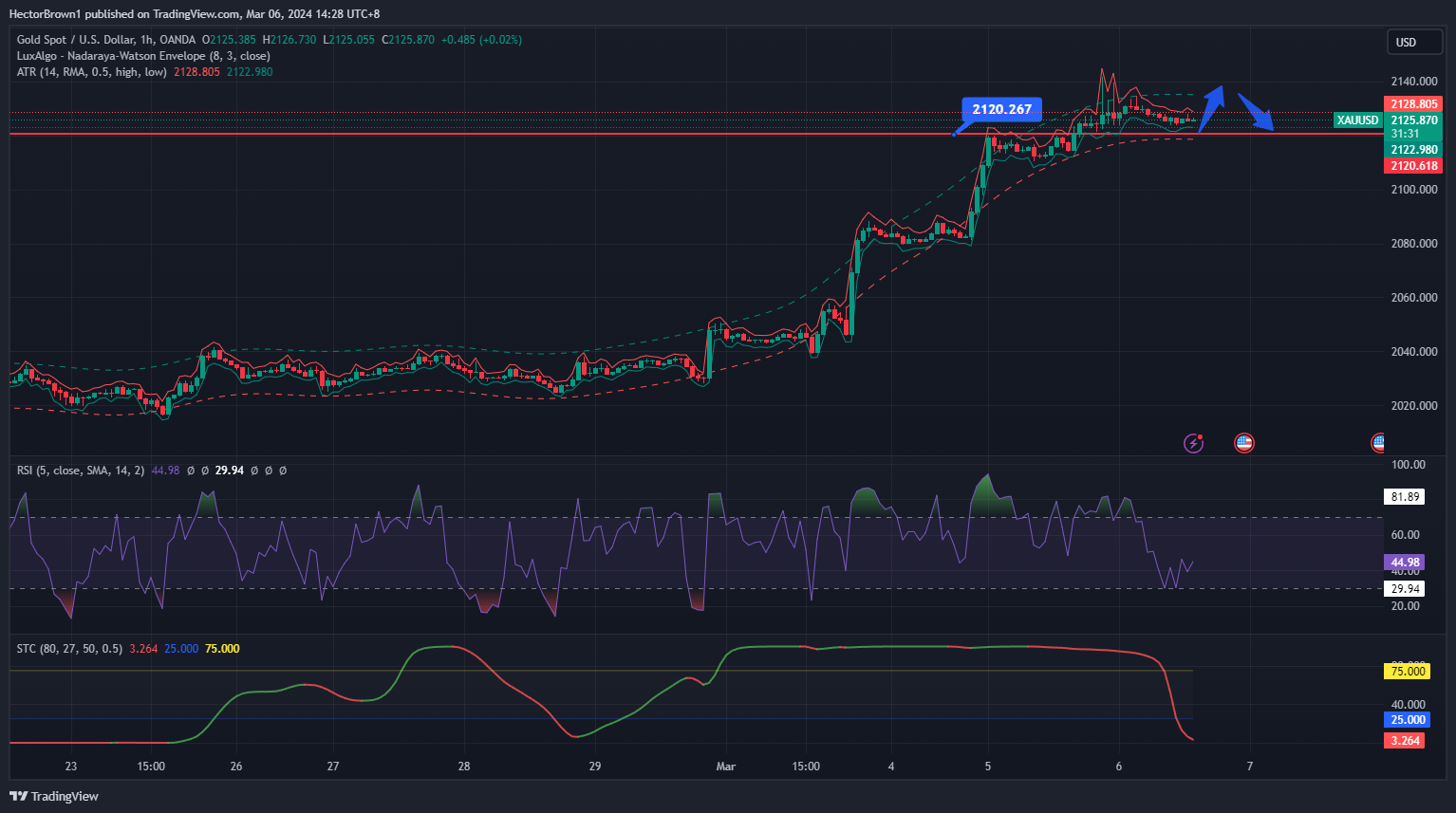Viewport: 1456px width, 813px height.
Task: Click date 29 on the time axis
Action: (x=595, y=767)
